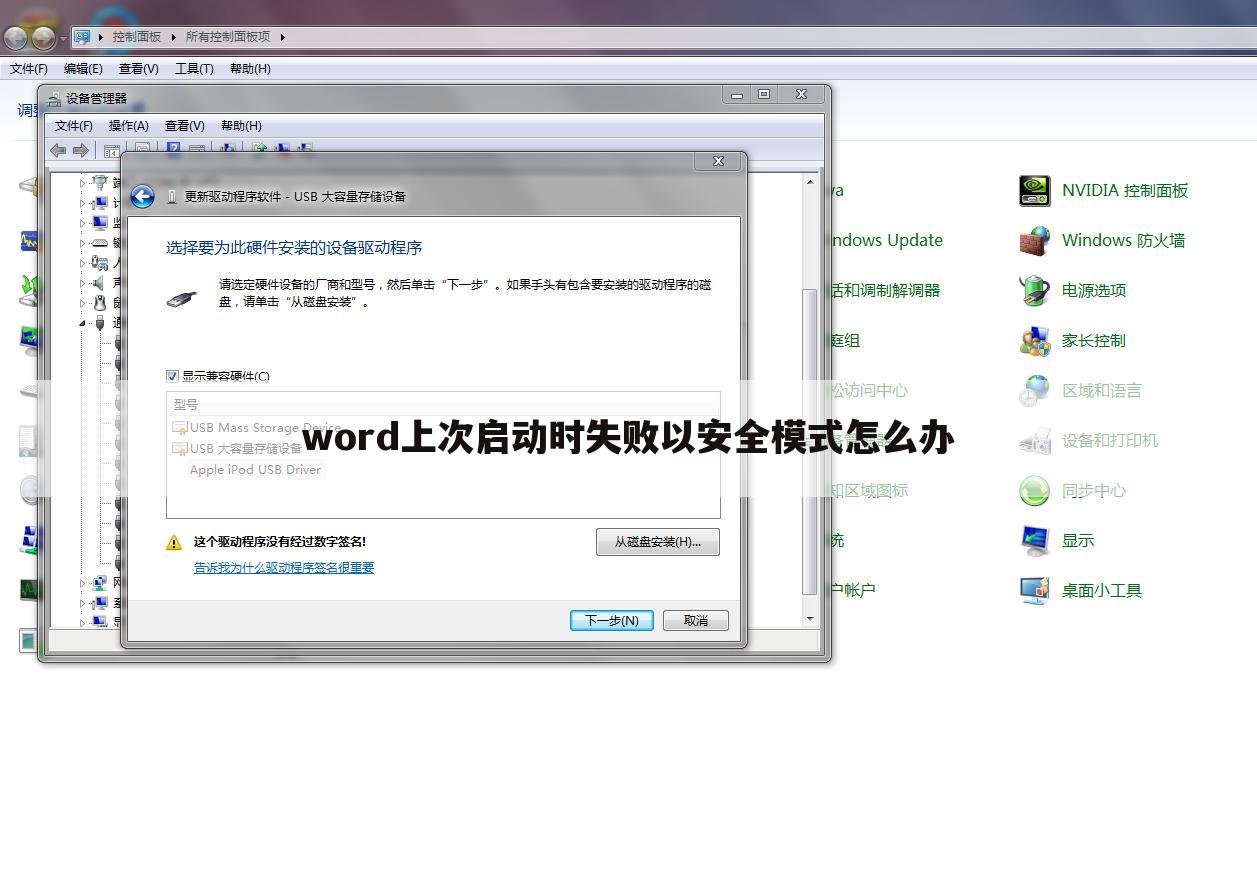1257x877 pixels.
Task: Click 取消 button in driver wizard
Action: [x=696, y=620]
